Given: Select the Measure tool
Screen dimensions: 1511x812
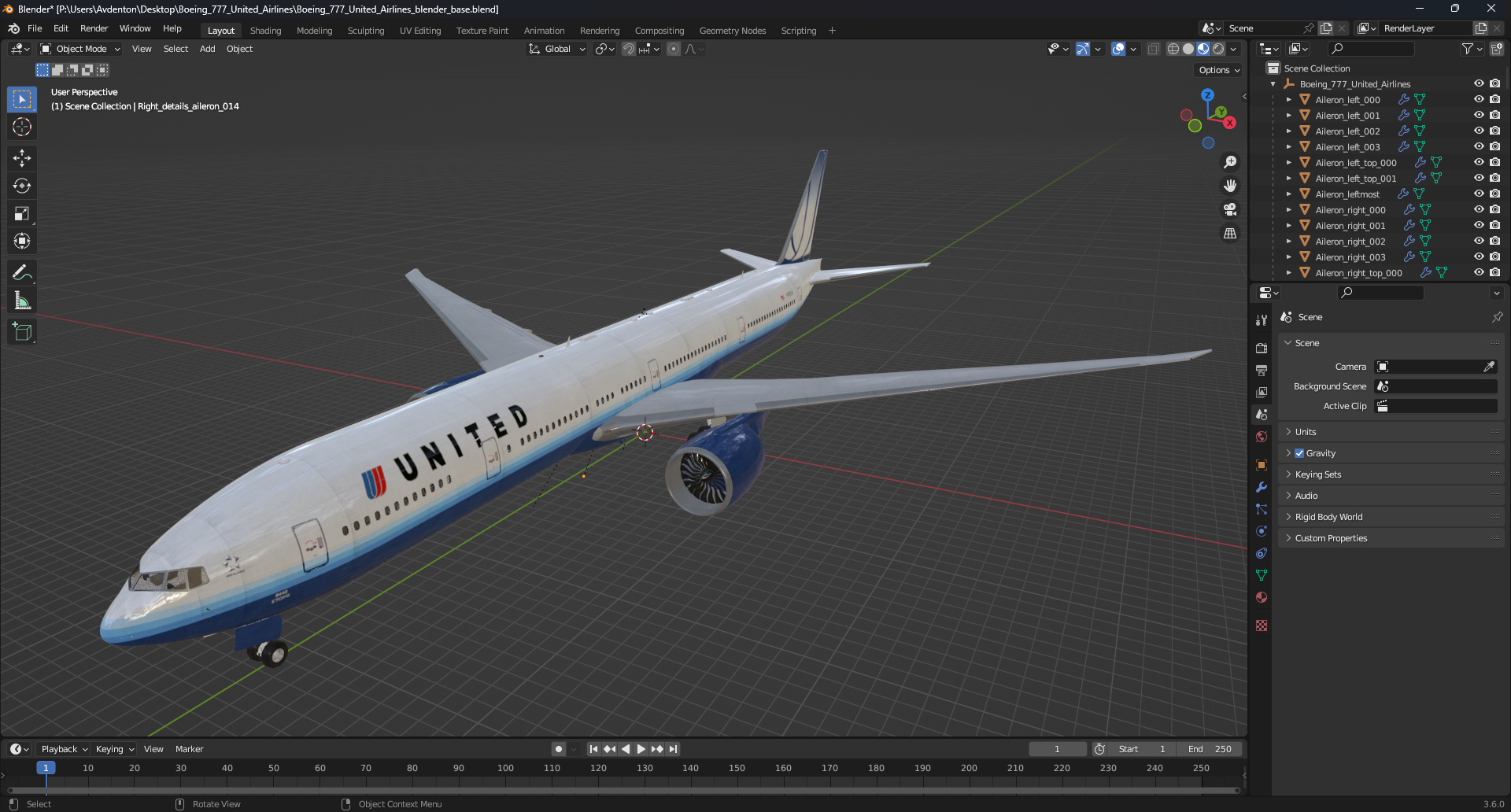Looking at the screenshot, I should (x=22, y=301).
